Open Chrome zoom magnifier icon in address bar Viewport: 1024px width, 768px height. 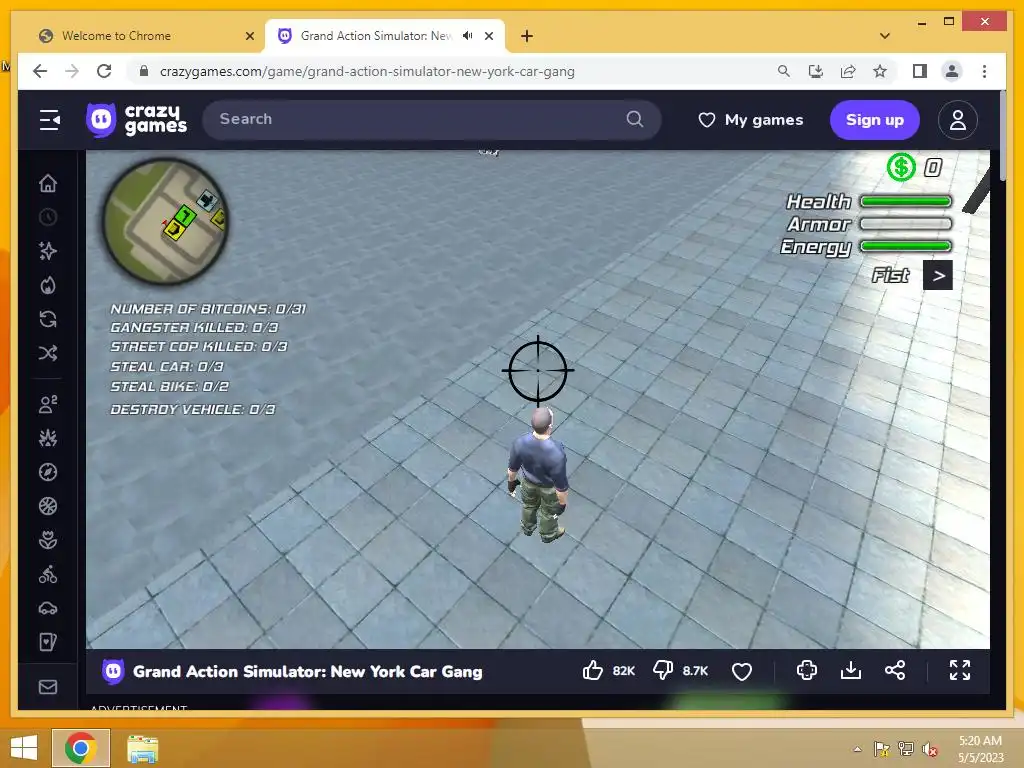(784, 71)
